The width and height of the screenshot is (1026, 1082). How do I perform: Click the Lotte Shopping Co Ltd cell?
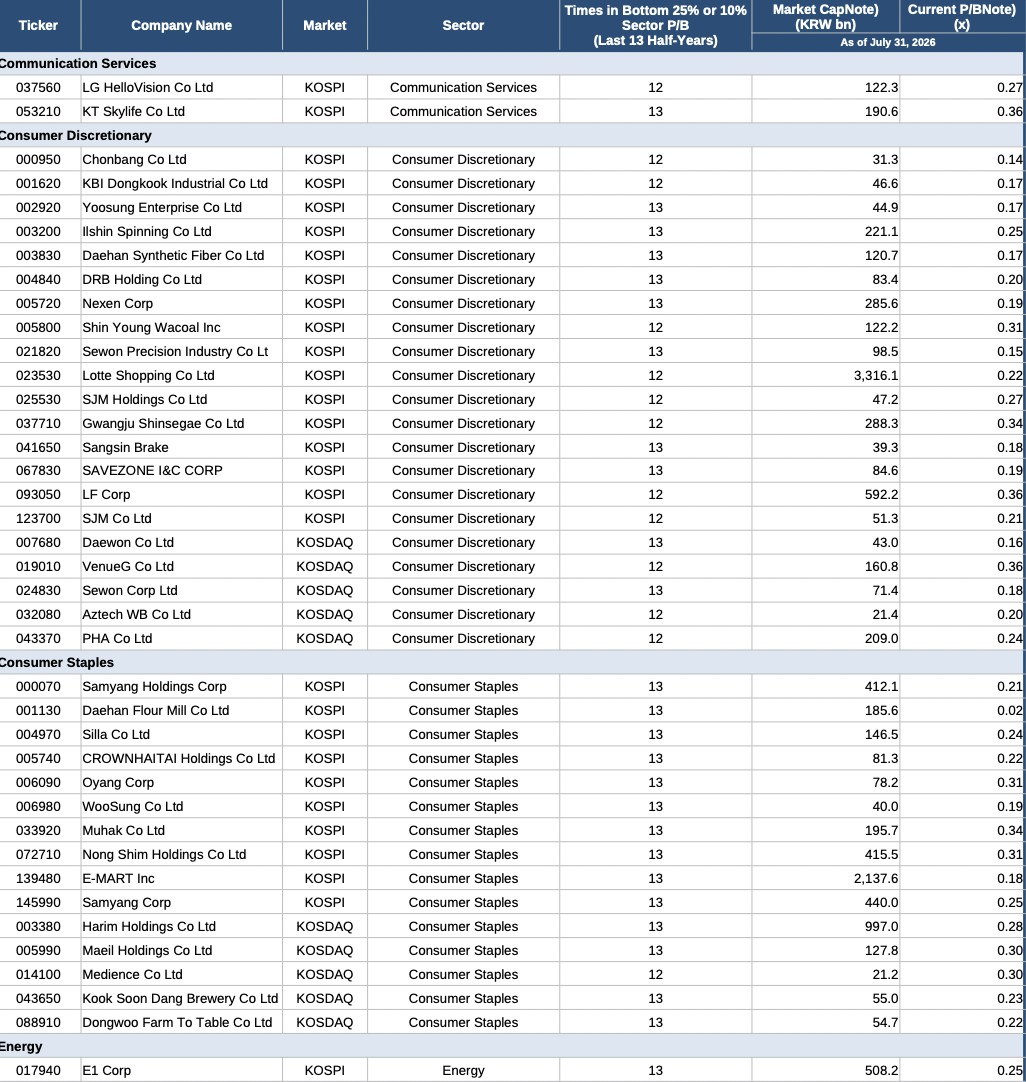pyautogui.click(x=181, y=375)
